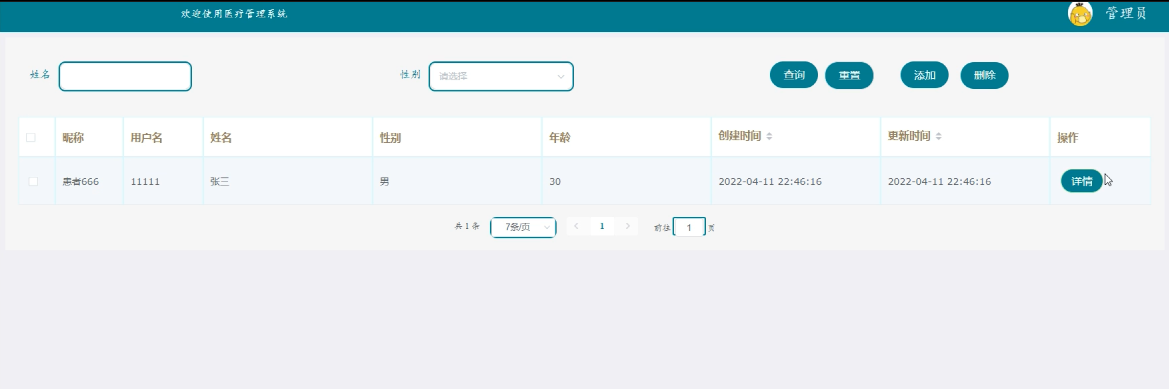Screen dimensions: 1169x389
Task: Sort by 更新时间 arrow icon
Action: point(939,136)
